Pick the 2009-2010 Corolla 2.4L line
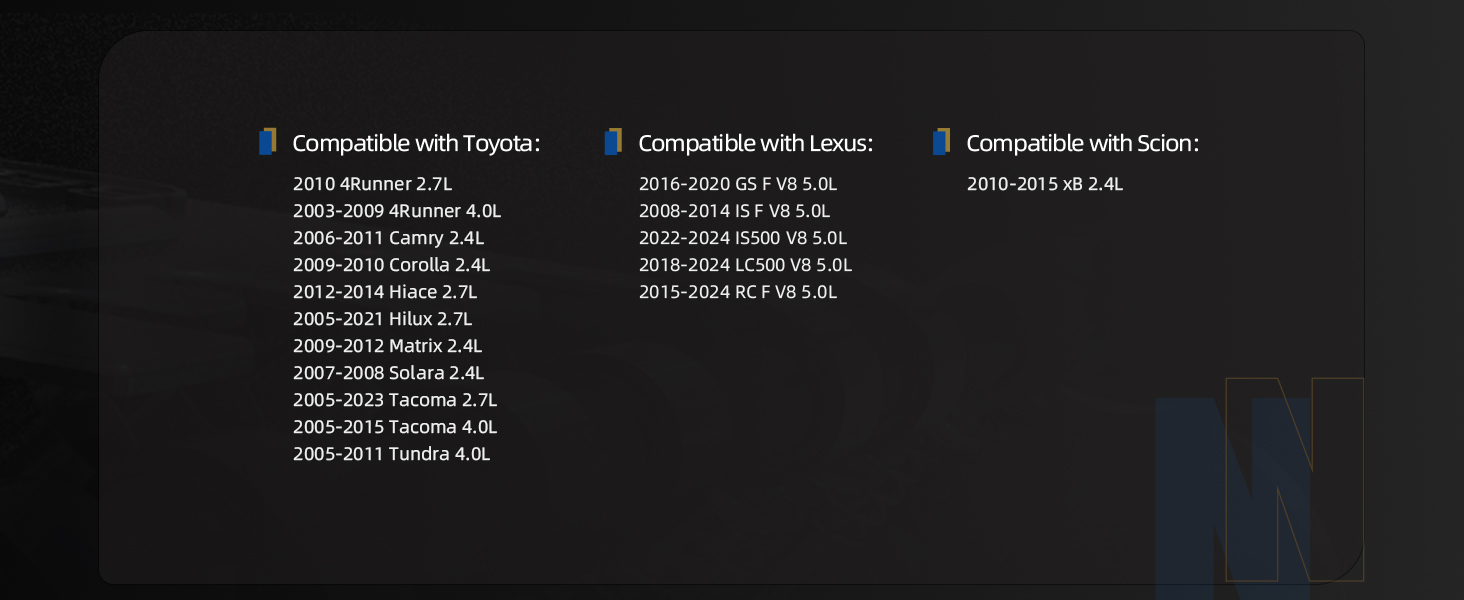Image resolution: width=1464 pixels, height=600 pixels. pyautogui.click(x=392, y=265)
